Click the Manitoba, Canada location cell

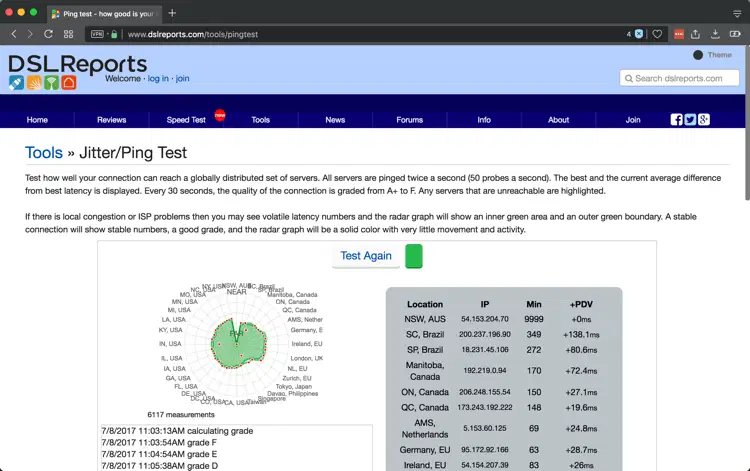pos(425,371)
